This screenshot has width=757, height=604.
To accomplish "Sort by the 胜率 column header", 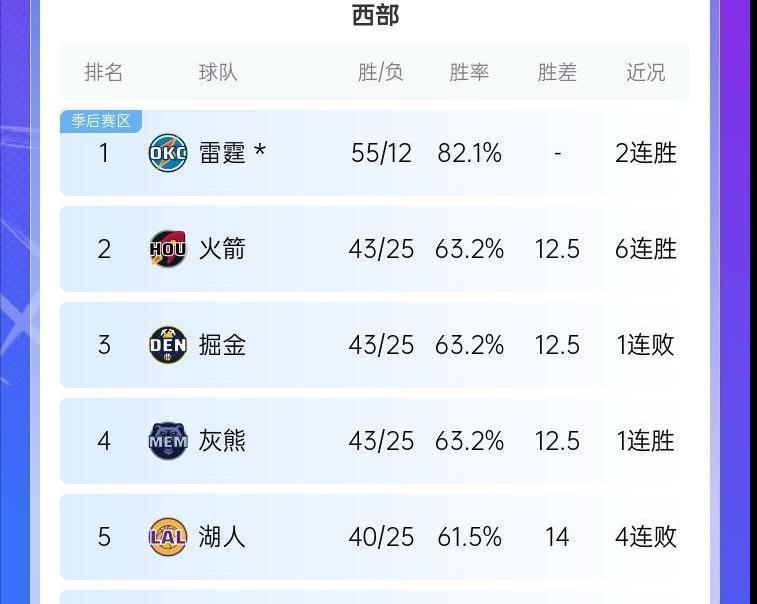I will [469, 73].
